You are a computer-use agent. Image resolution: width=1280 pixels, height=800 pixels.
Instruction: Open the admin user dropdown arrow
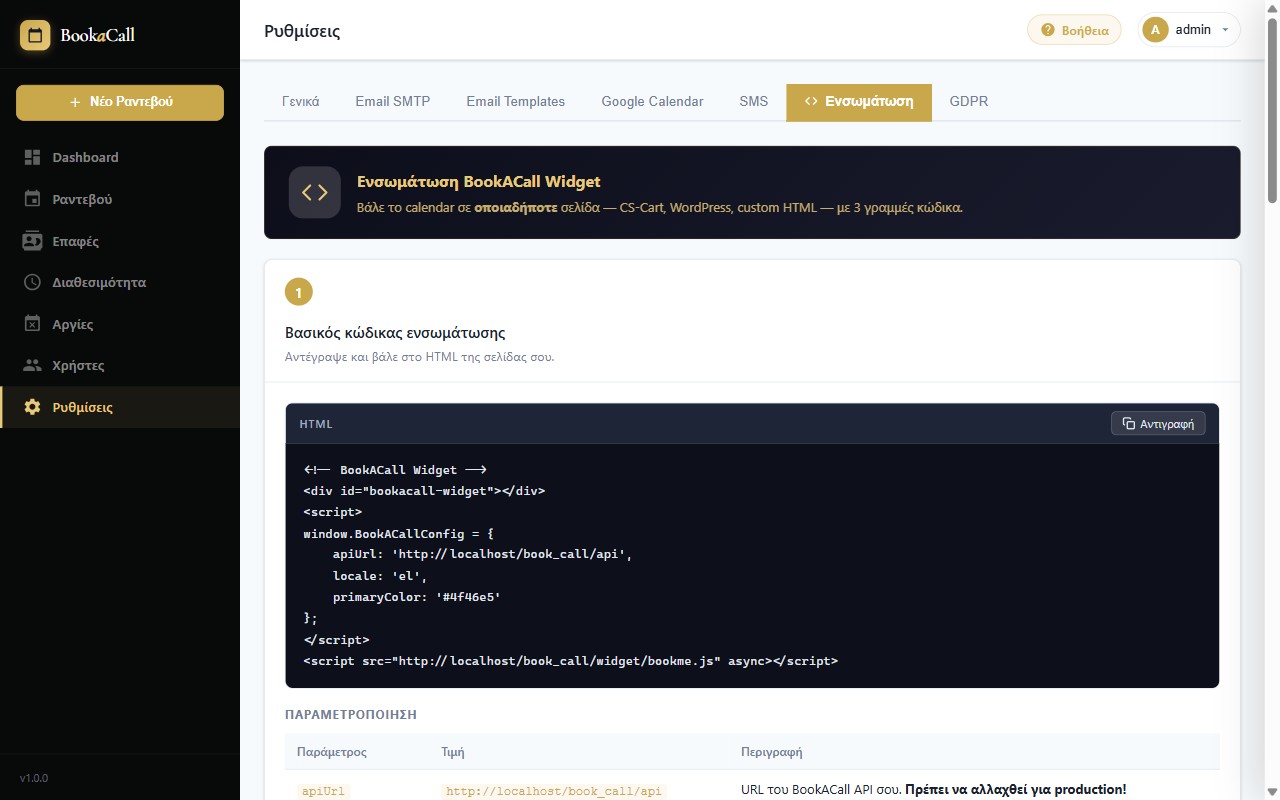click(1225, 30)
